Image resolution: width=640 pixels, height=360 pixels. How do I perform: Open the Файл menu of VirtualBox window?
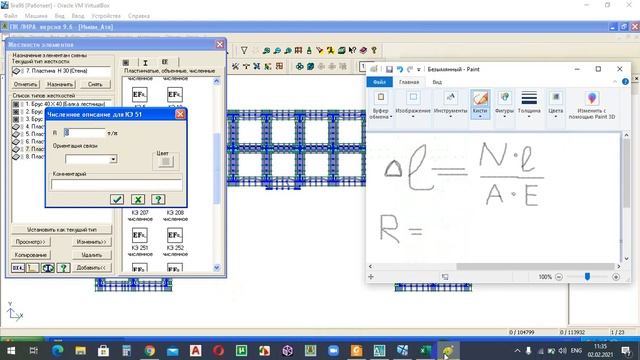pos(11,16)
